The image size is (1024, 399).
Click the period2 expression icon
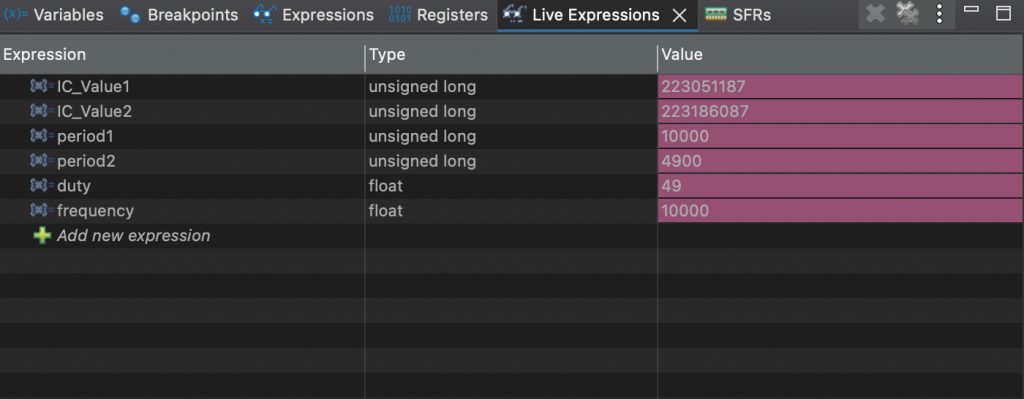tap(42, 161)
